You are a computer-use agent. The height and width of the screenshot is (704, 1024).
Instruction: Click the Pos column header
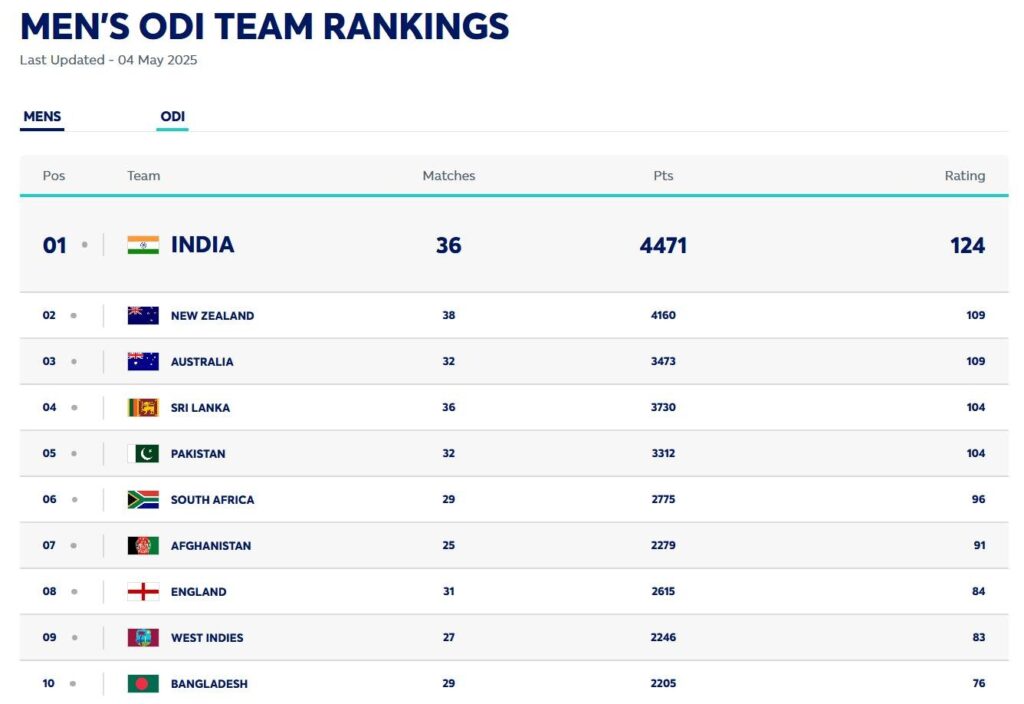pyautogui.click(x=54, y=176)
